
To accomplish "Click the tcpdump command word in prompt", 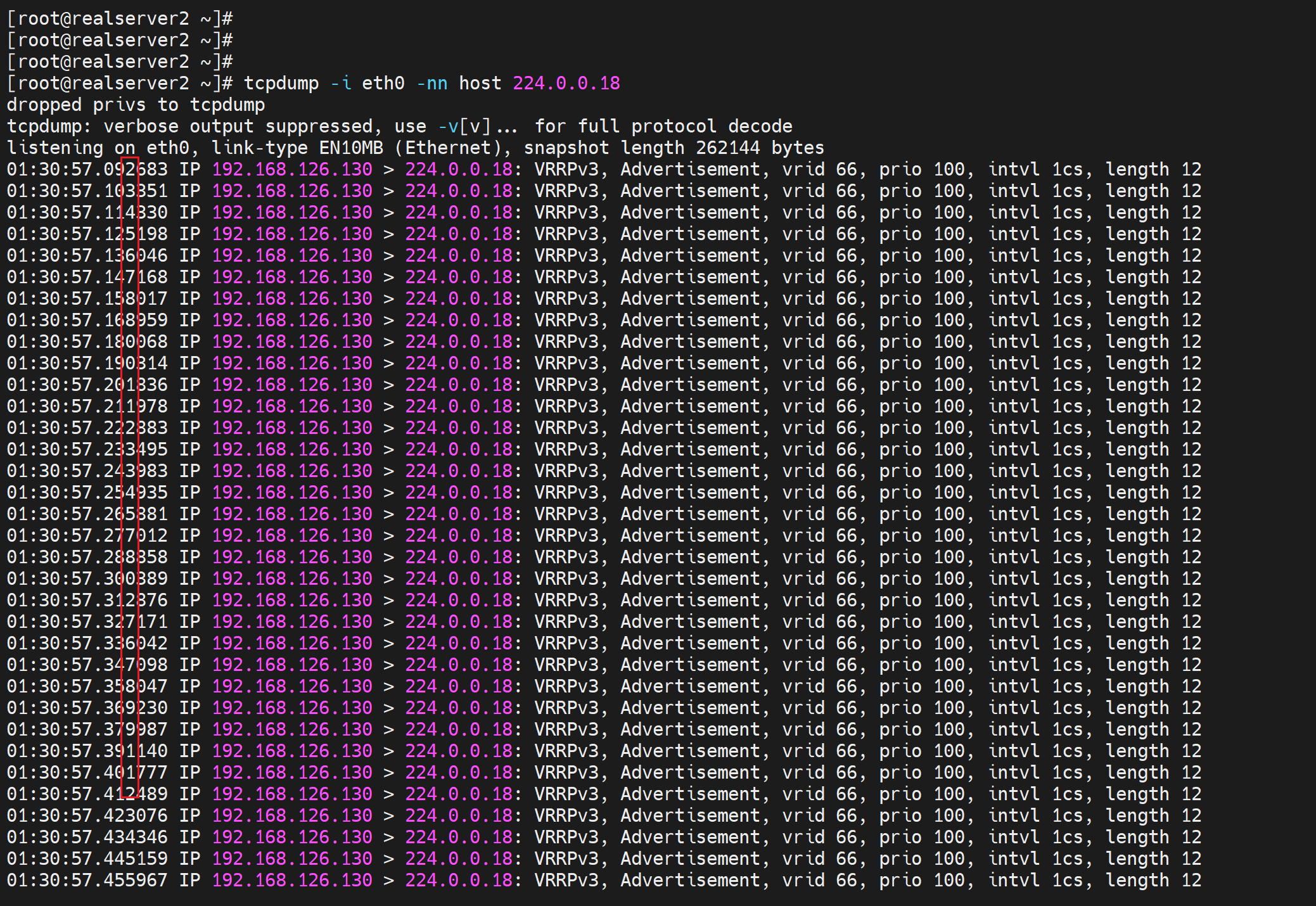I will click(x=281, y=84).
